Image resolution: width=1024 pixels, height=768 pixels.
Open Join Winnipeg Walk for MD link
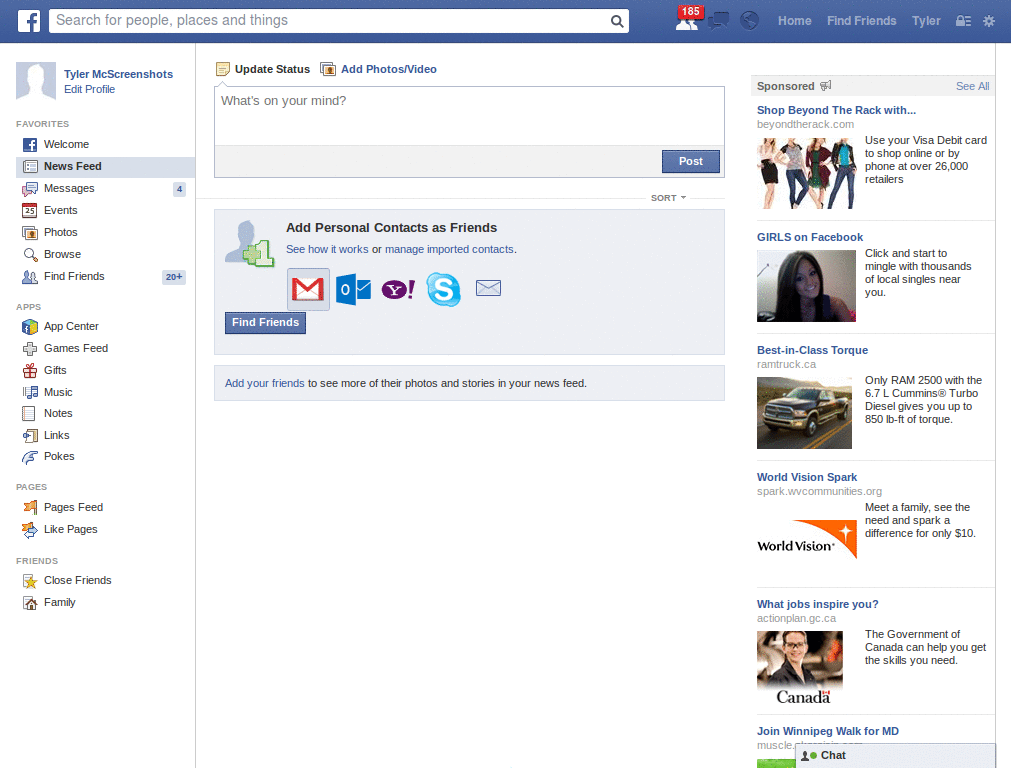coord(827,731)
